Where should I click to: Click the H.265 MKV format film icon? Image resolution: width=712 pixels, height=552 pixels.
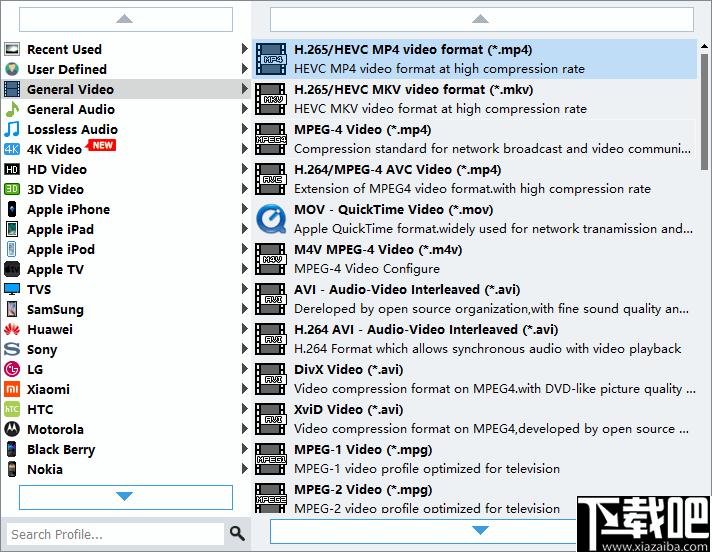point(271,99)
